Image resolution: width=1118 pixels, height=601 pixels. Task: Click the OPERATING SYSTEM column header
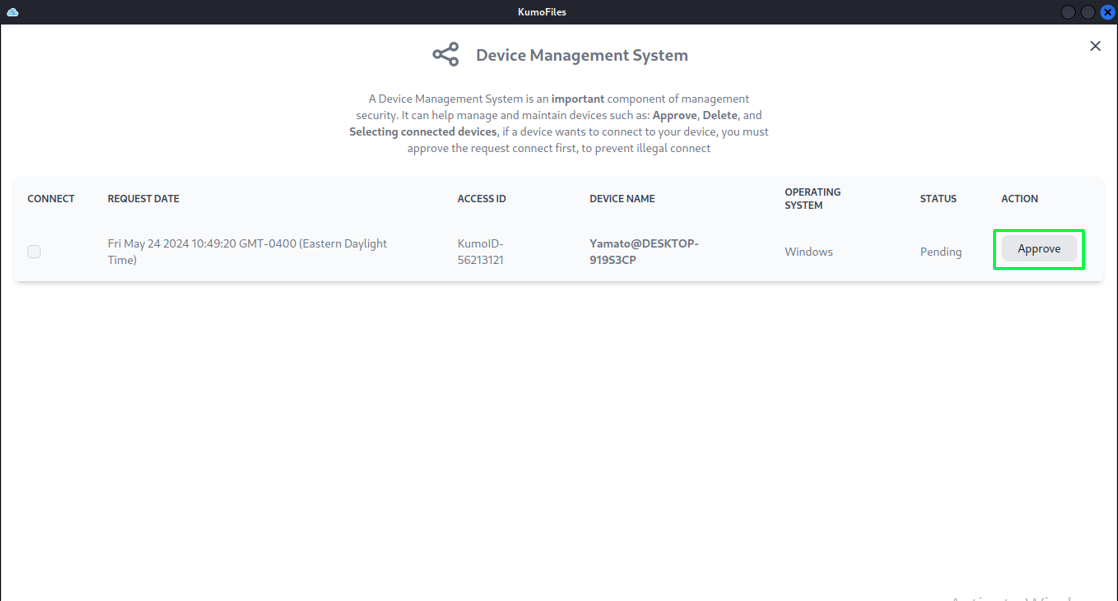click(x=812, y=198)
